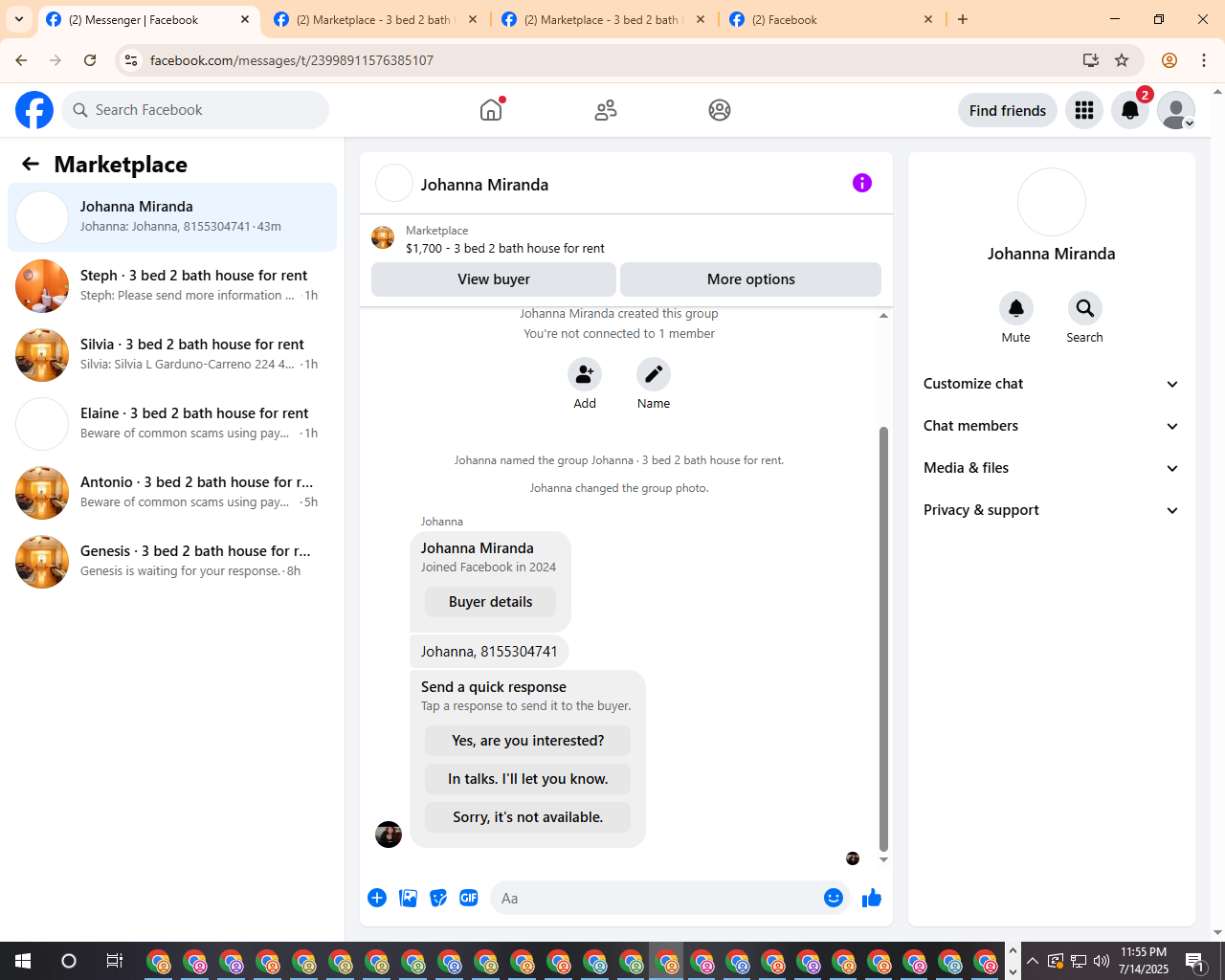Expand the Customize chat section
Screen dimensions: 1225x980
[1051, 384]
